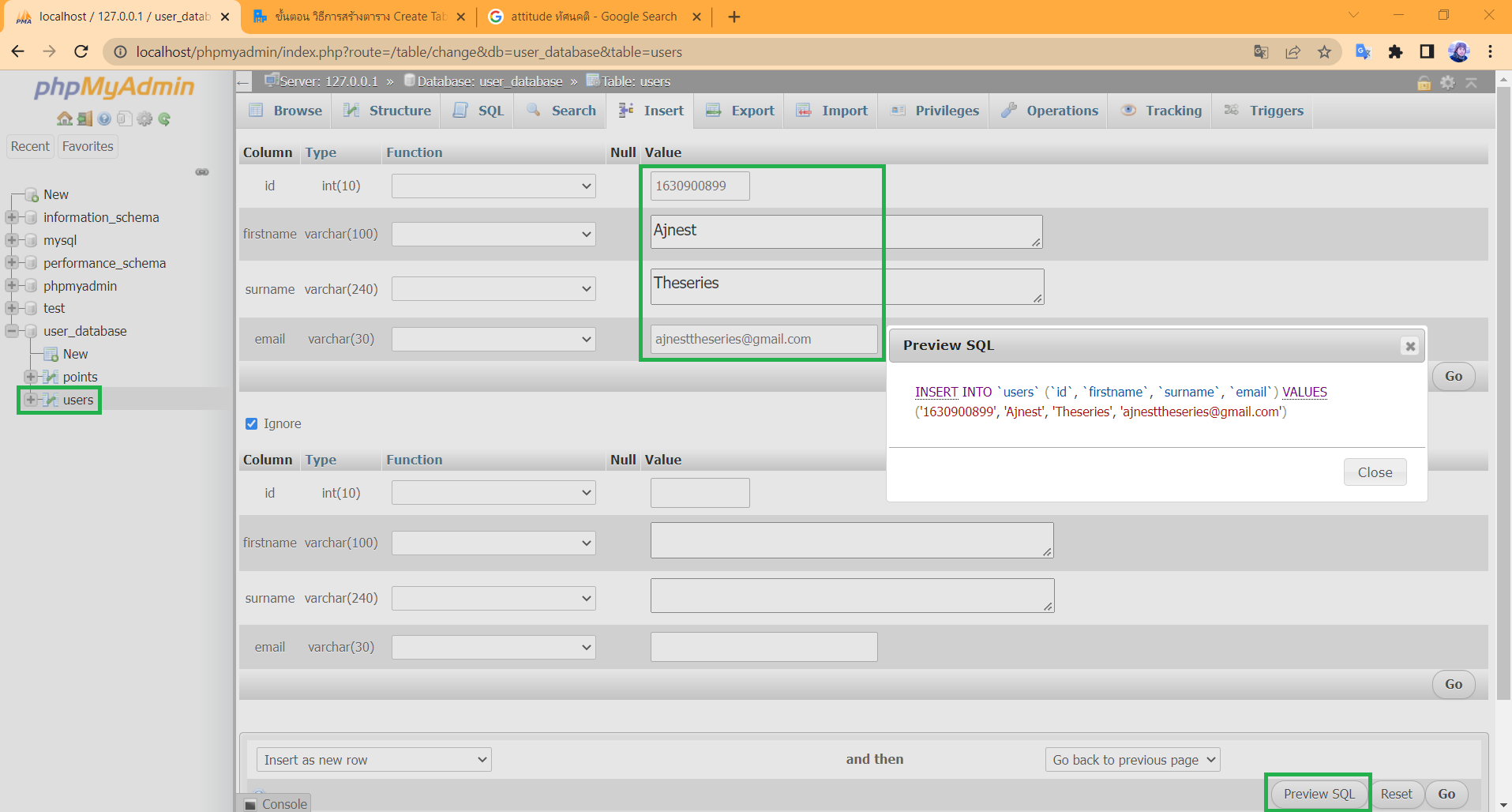Expand the points table tree node
The height and width of the screenshot is (812, 1512).
[x=30, y=377]
